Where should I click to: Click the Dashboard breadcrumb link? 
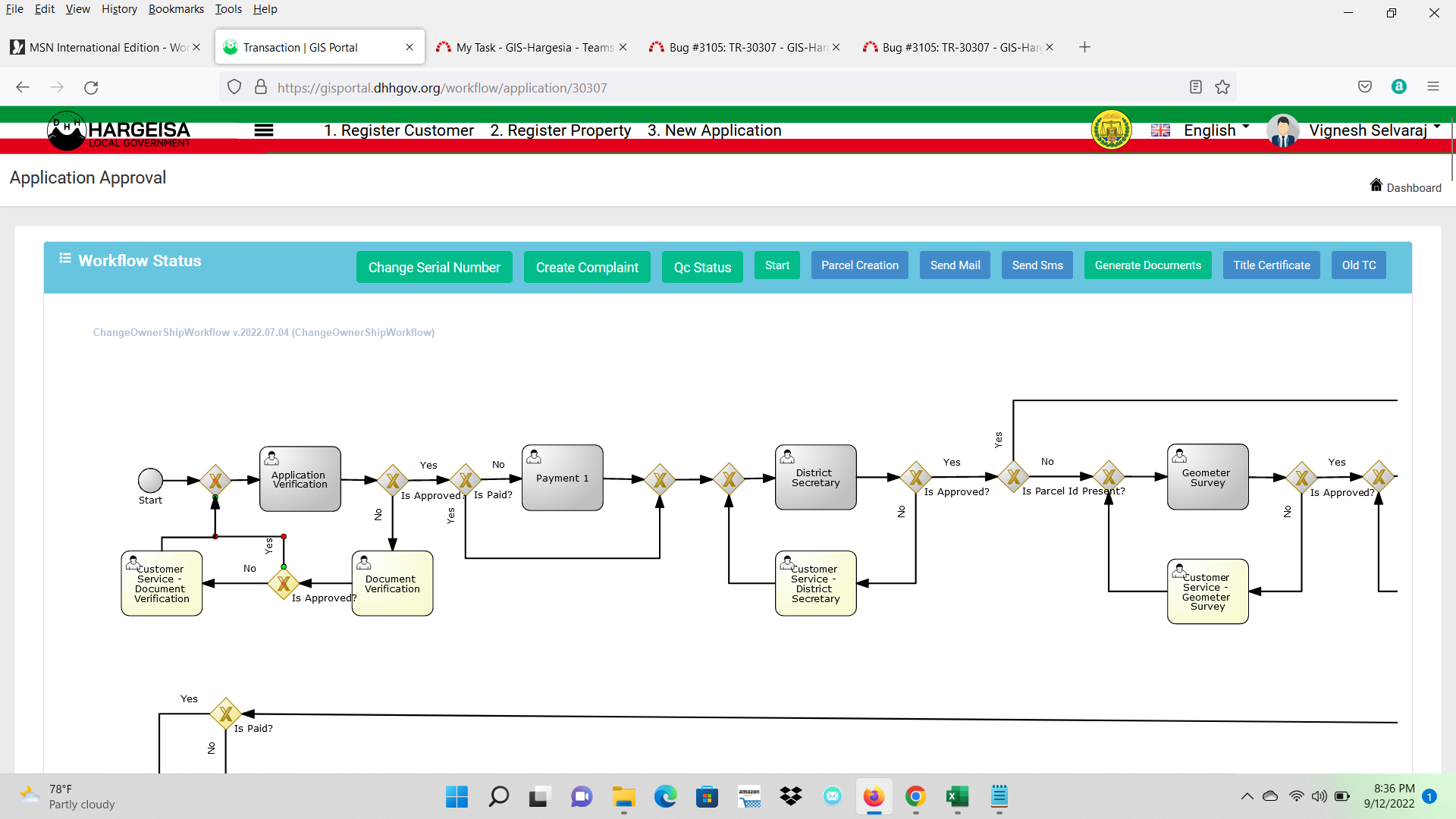(x=1414, y=188)
